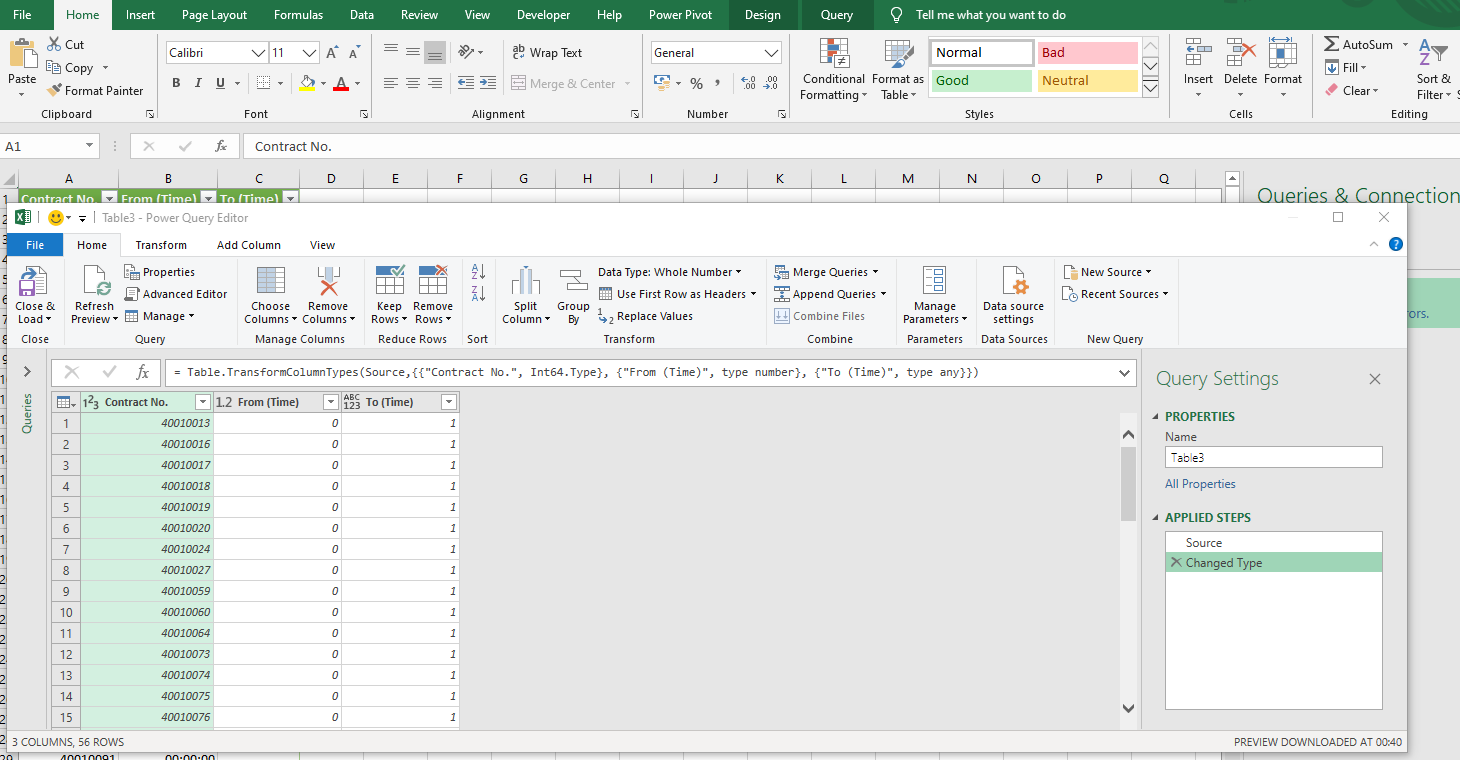Toggle Underline in Excel Font group
This screenshot has width=1460, height=760.
coord(220,83)
